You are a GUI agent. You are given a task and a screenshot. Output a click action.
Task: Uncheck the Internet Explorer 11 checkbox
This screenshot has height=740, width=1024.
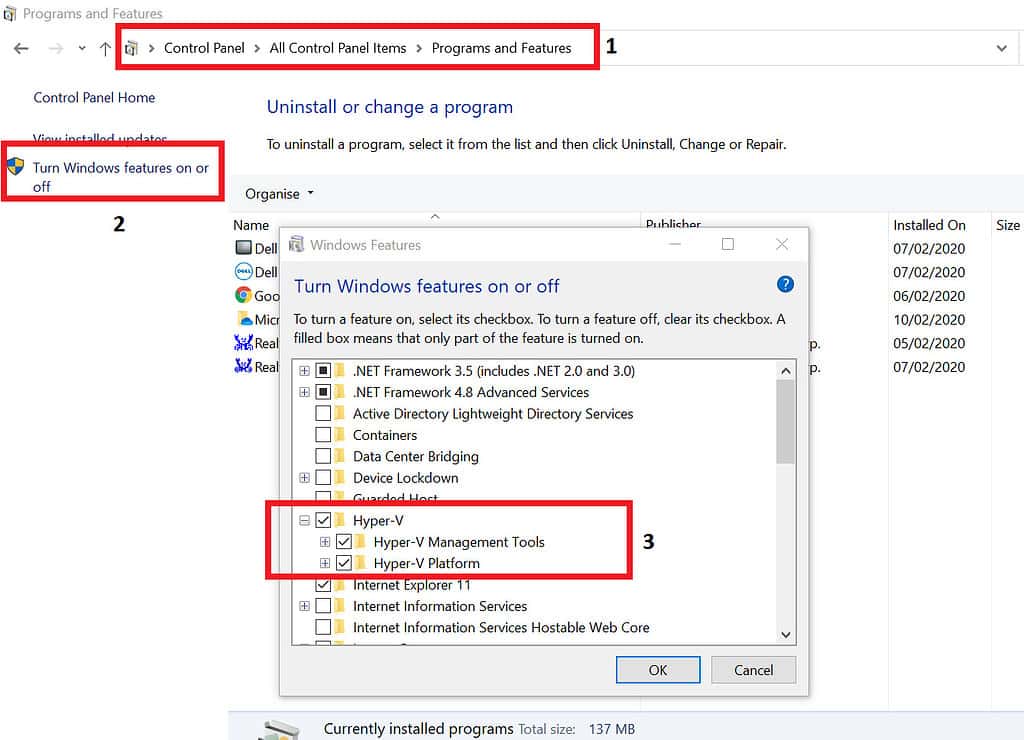[x=323, y=585]
